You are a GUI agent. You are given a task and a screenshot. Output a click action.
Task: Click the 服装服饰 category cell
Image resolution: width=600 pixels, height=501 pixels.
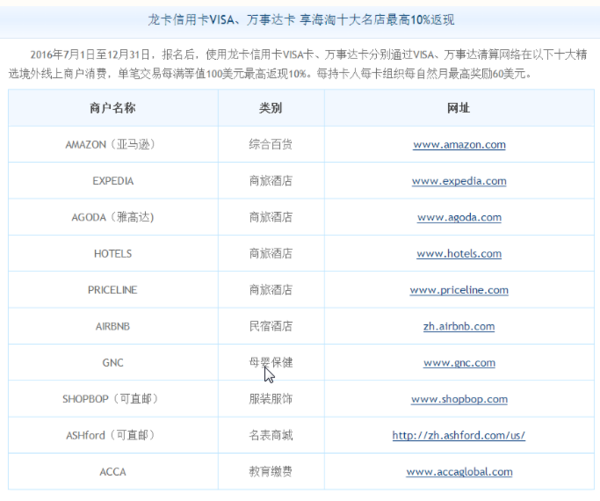pyautogui.click(x=271, y=399)
